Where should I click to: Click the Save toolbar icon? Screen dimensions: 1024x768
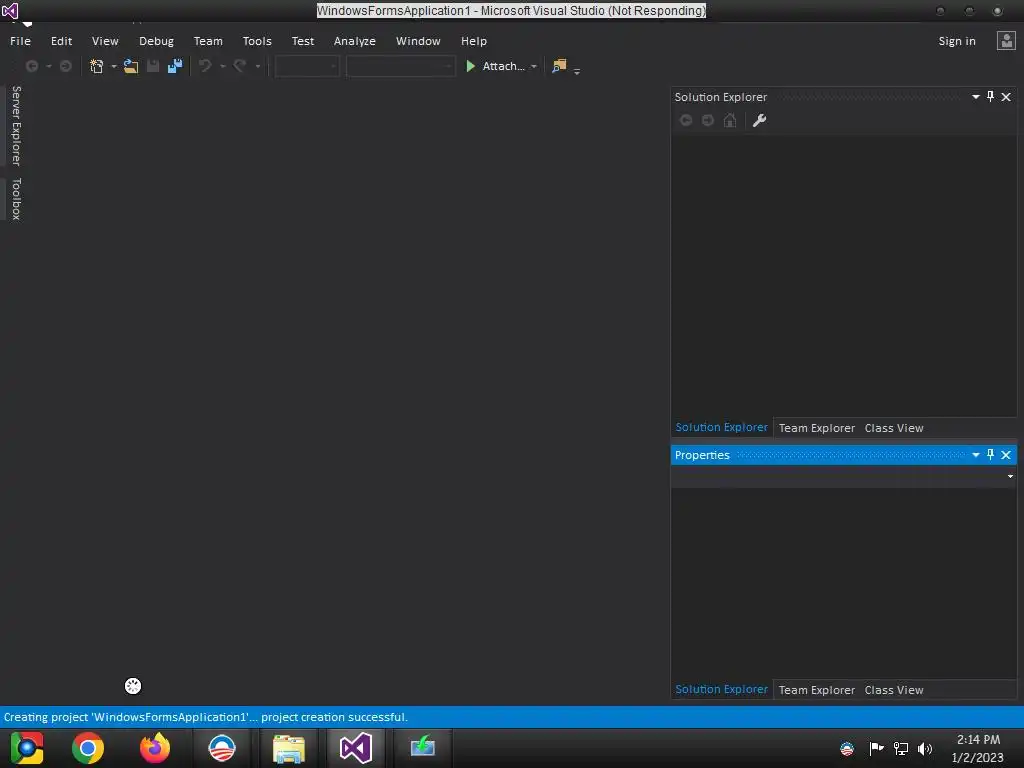pos(153,66)
